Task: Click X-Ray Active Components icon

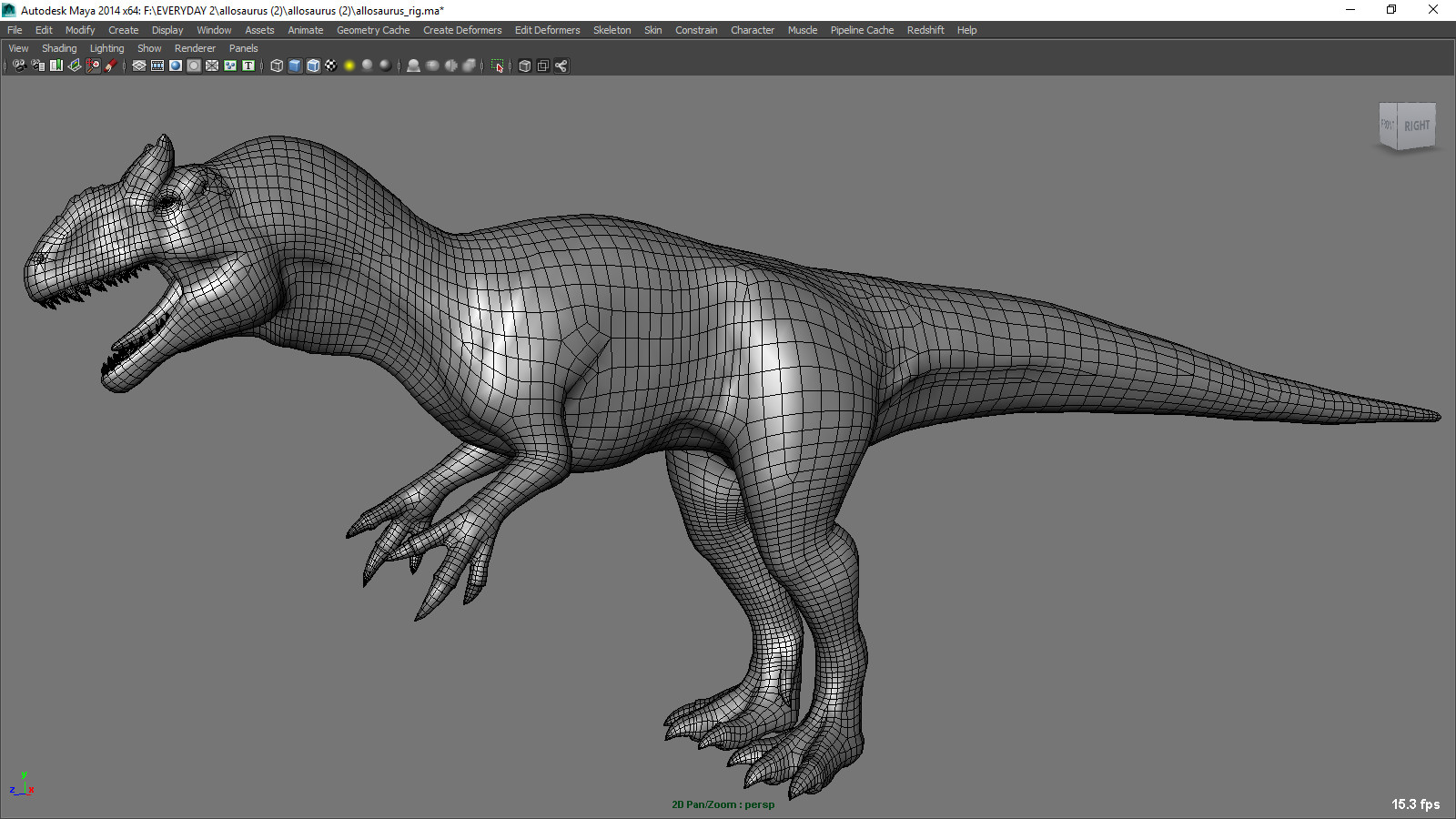Action: 543,66
